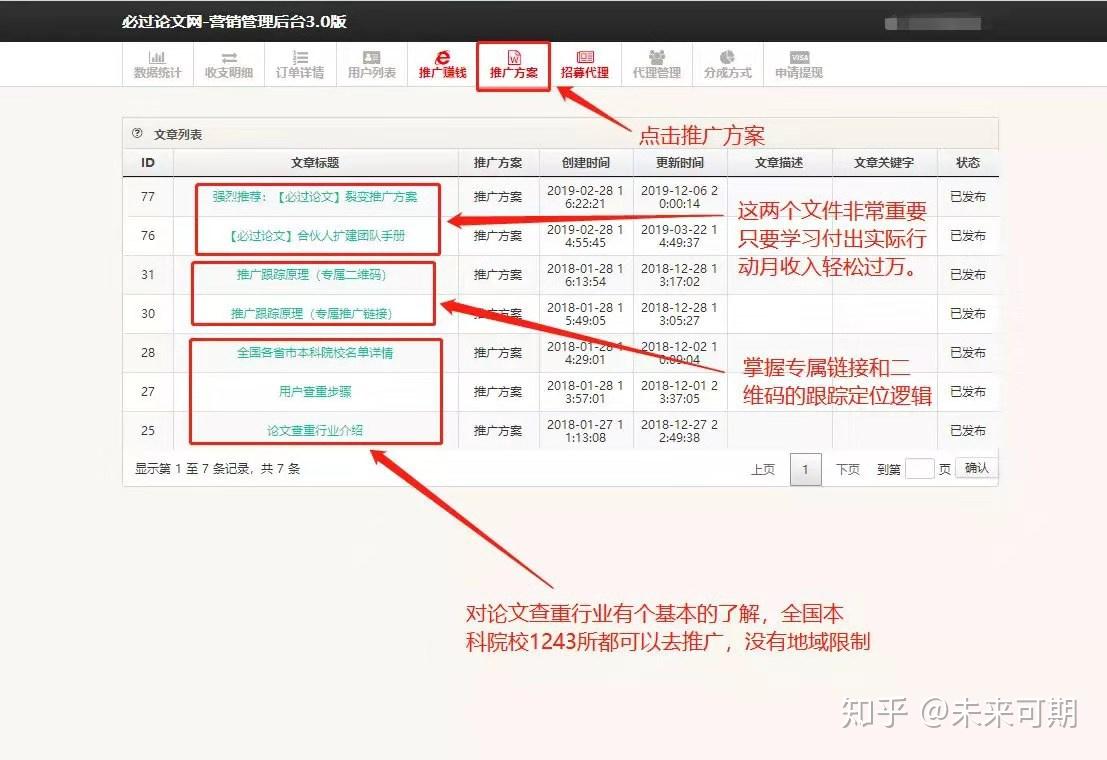Select ID cell 77
The height and width of the screenshot is (760, 1107).
[x=148, y=197]
